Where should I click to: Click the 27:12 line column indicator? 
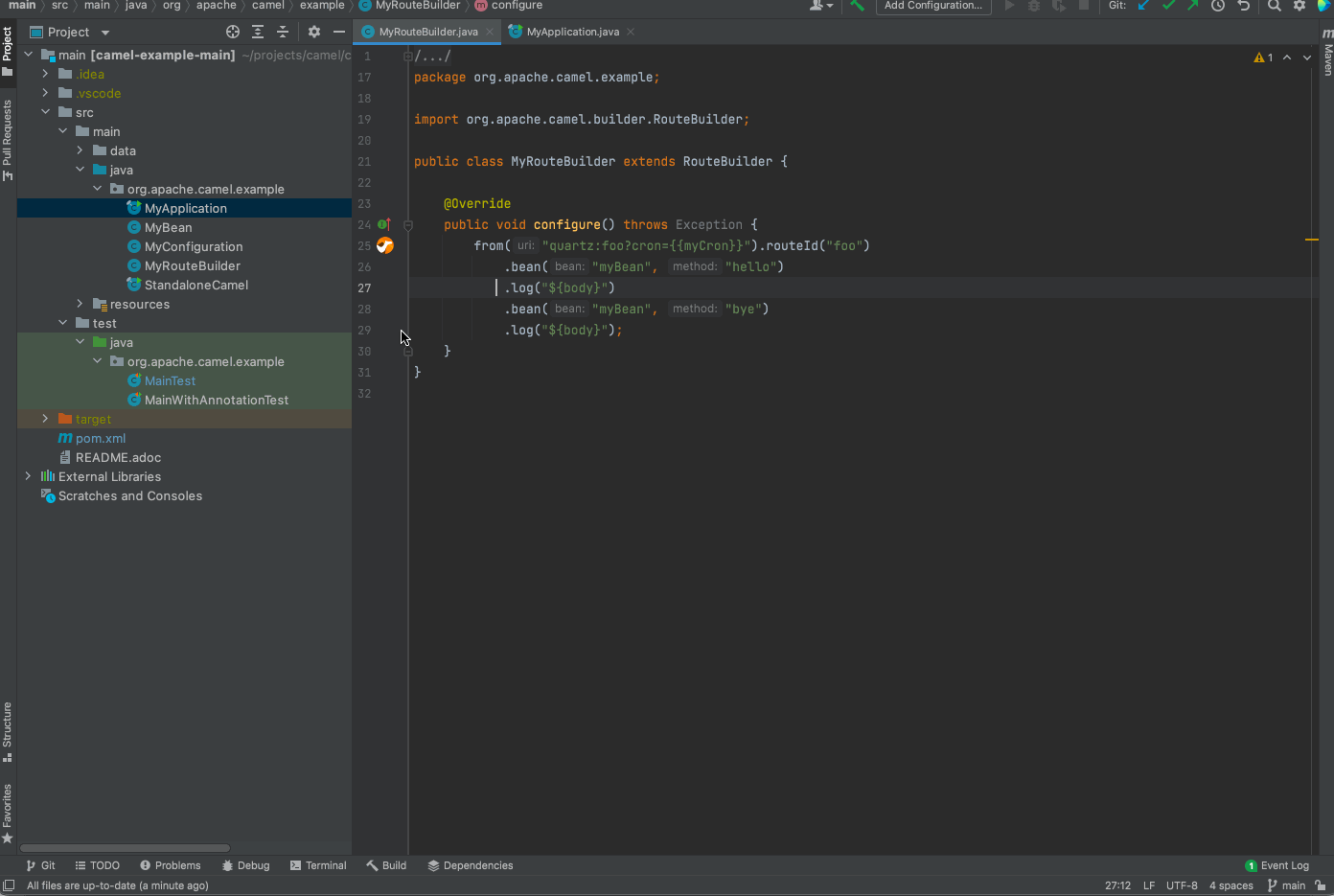click(x=1117, y=885)
